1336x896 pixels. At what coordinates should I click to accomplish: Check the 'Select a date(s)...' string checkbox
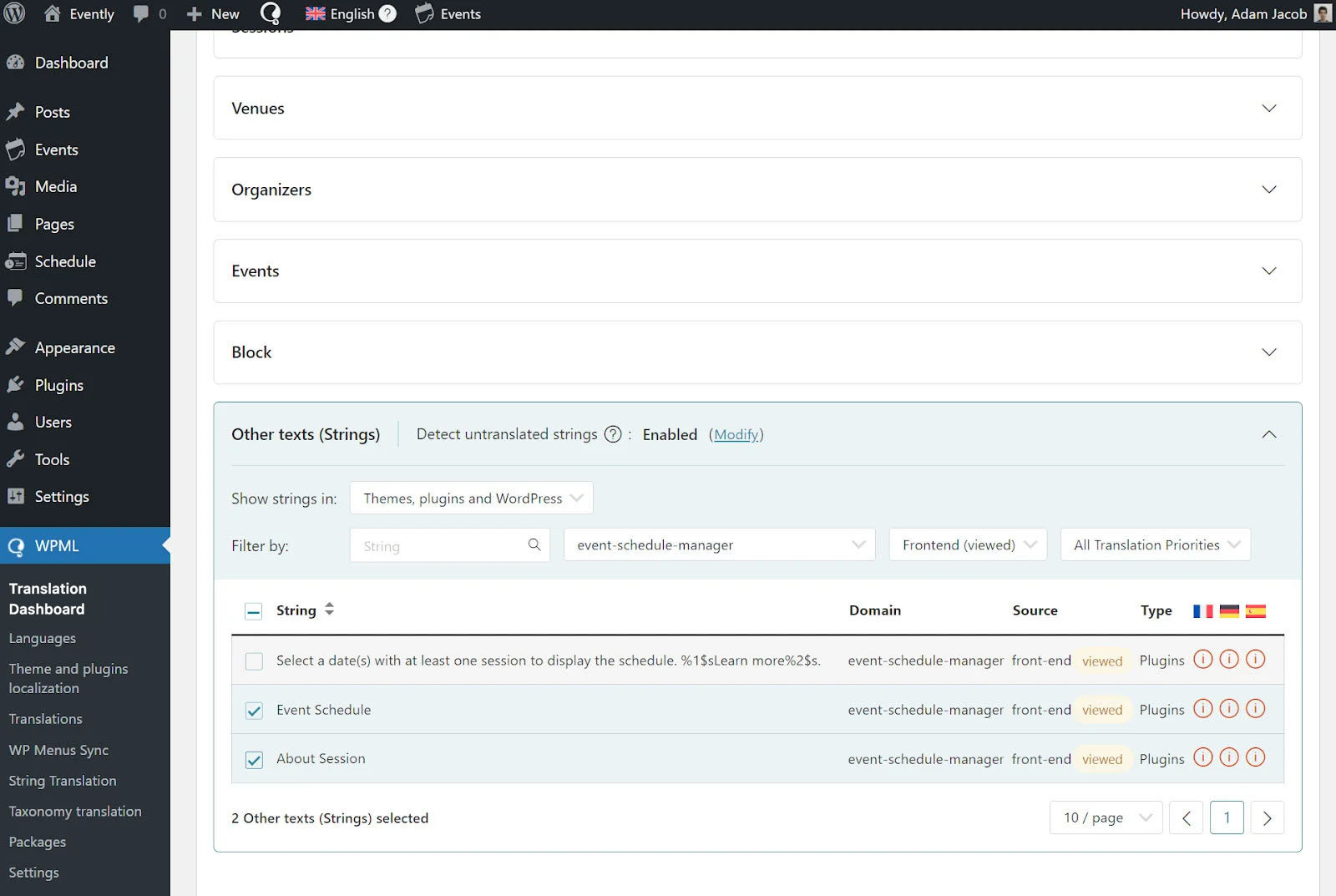point(254,661)
